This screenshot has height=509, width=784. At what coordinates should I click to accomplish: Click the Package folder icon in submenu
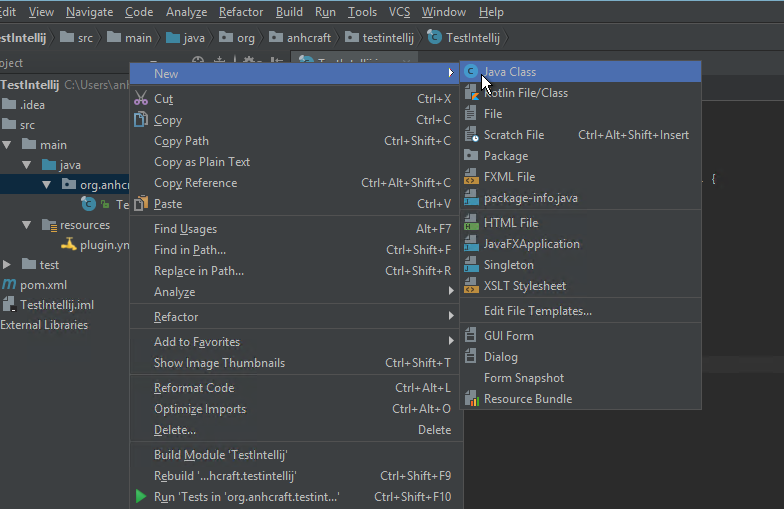click(x=471, y=156)
